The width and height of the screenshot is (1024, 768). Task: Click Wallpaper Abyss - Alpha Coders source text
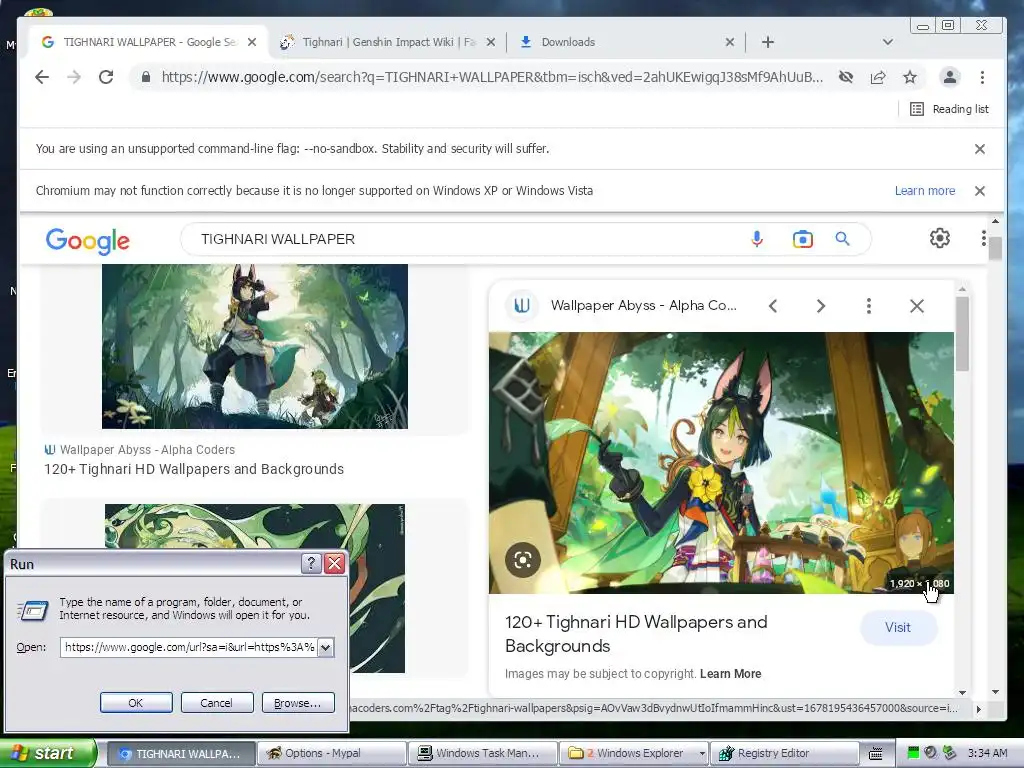pos(147,449)
